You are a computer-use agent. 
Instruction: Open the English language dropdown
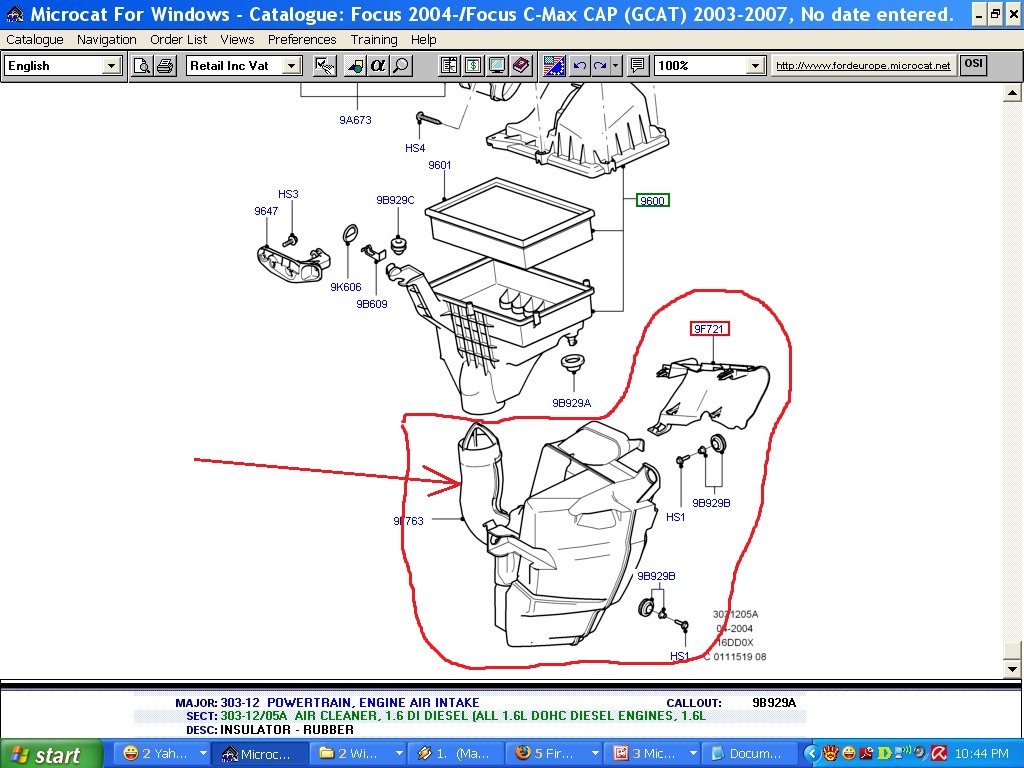(111, 66)
